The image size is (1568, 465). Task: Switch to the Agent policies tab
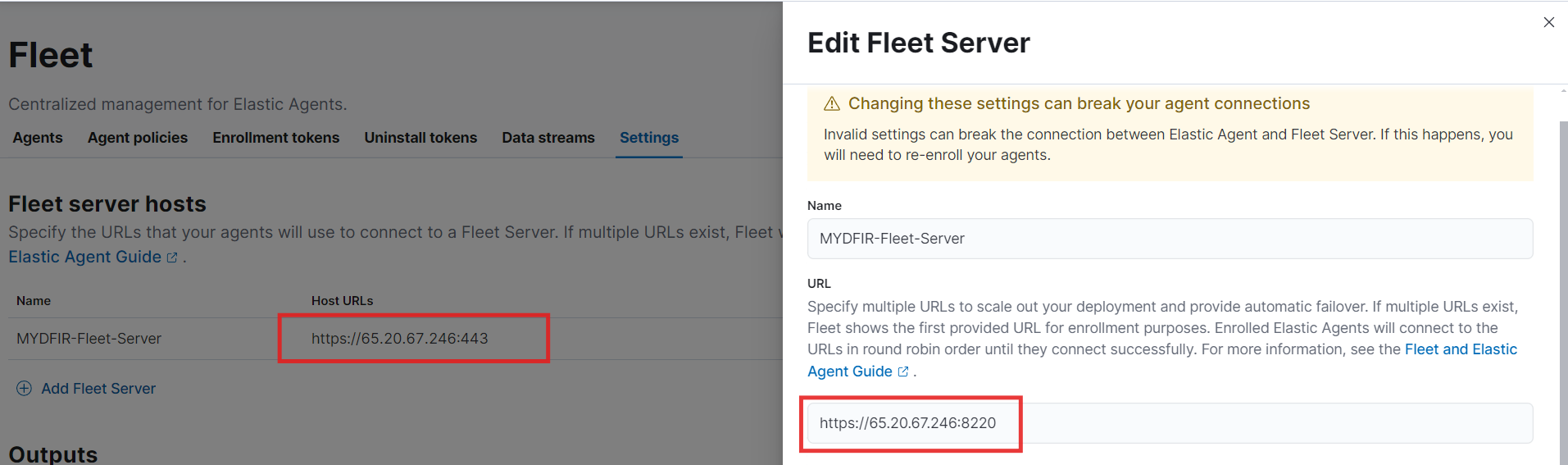[x=138, y=138]
